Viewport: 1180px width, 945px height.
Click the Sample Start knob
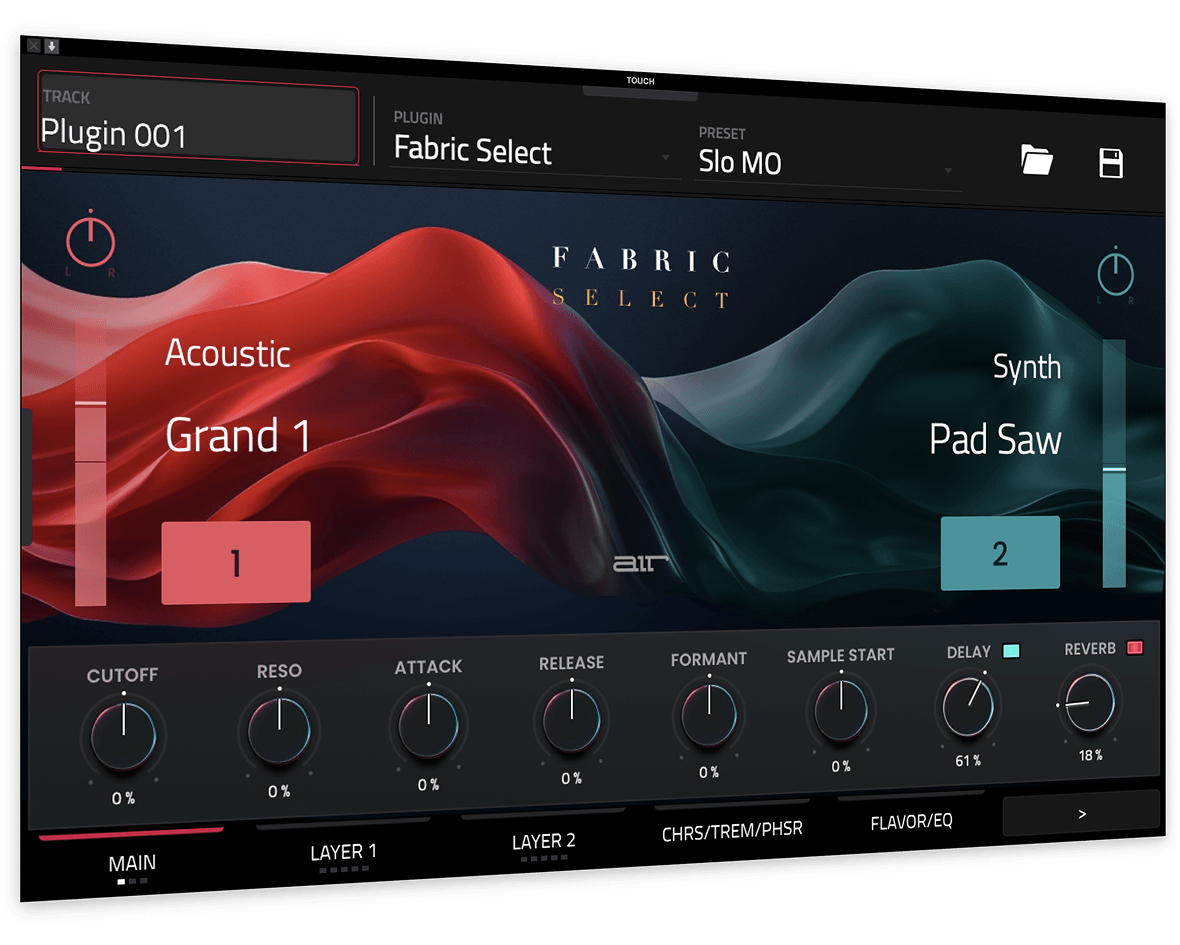[x=841, y=711]
